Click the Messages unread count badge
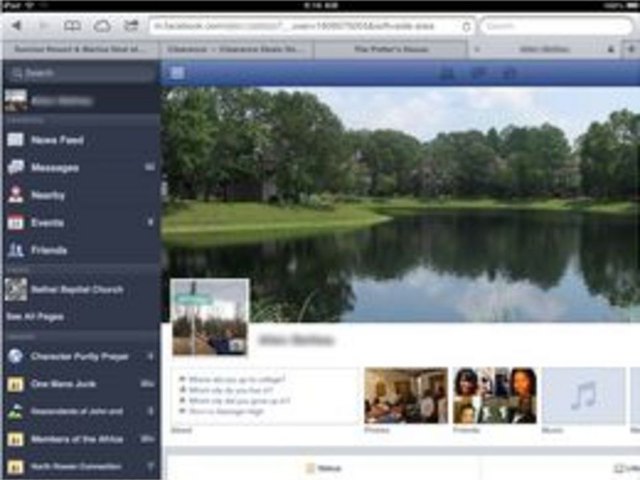The image size is (640, 480). point(149,167)
